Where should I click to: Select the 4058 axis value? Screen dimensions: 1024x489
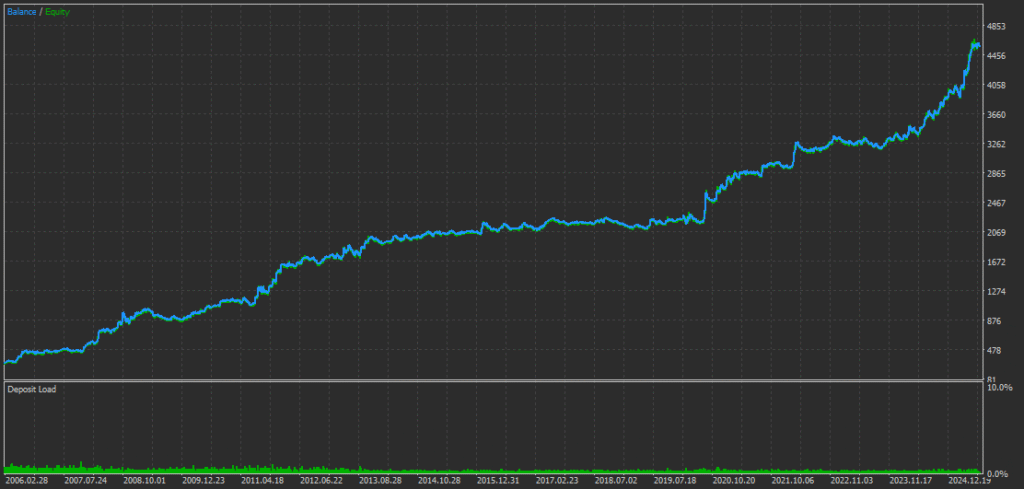coord(996,85)
